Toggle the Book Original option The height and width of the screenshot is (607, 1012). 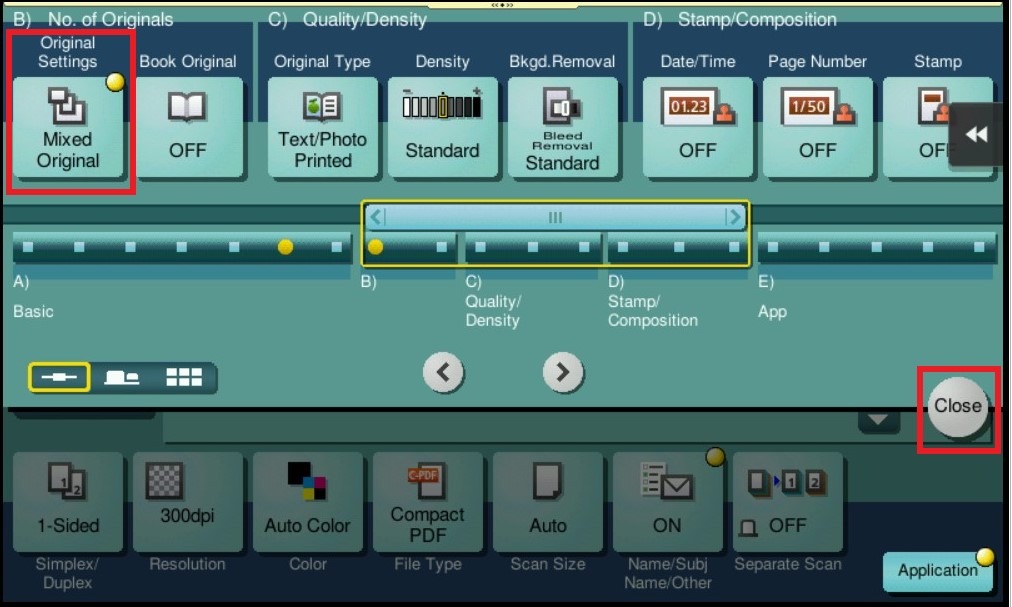coord(188,127)
